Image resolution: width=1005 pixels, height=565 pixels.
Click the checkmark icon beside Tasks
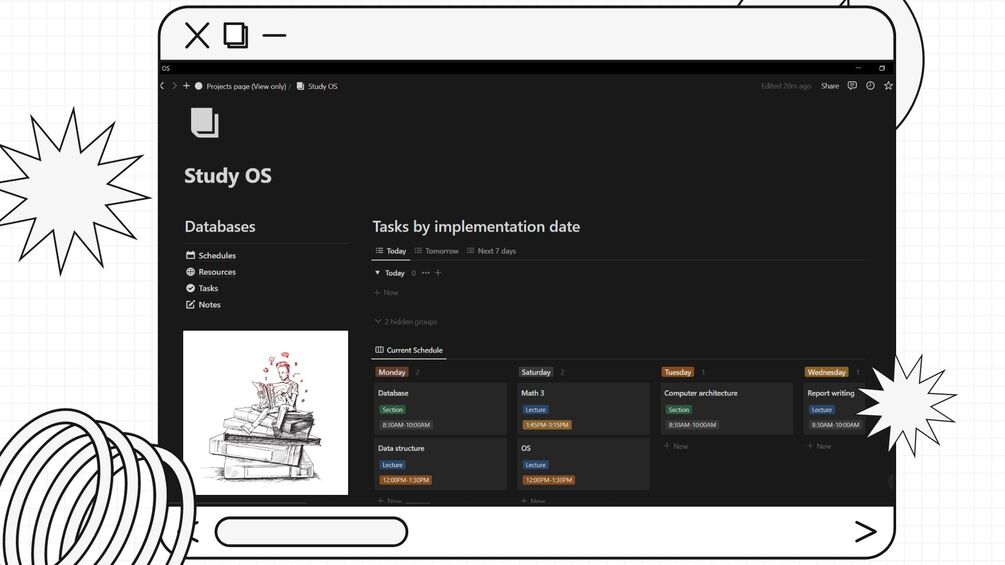190,288
